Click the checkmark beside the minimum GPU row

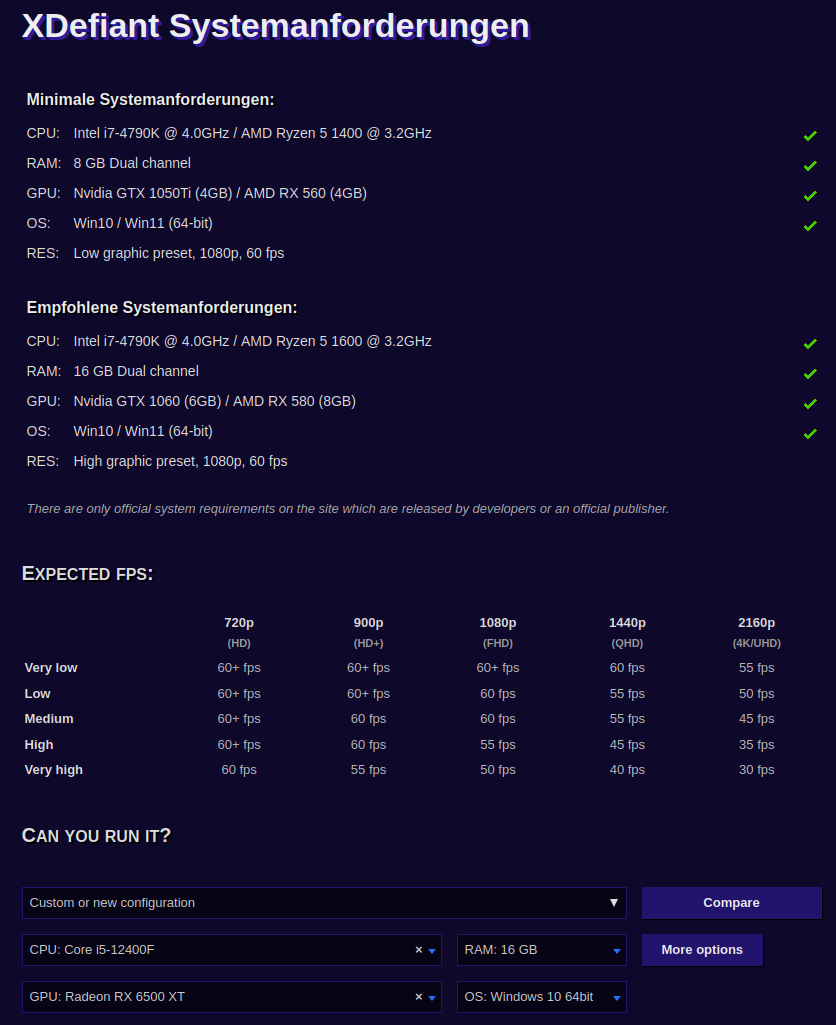coord(810,195)
